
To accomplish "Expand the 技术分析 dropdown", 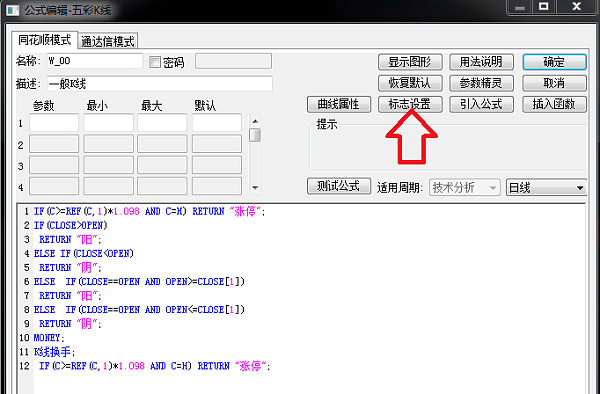I will point(465,187).
